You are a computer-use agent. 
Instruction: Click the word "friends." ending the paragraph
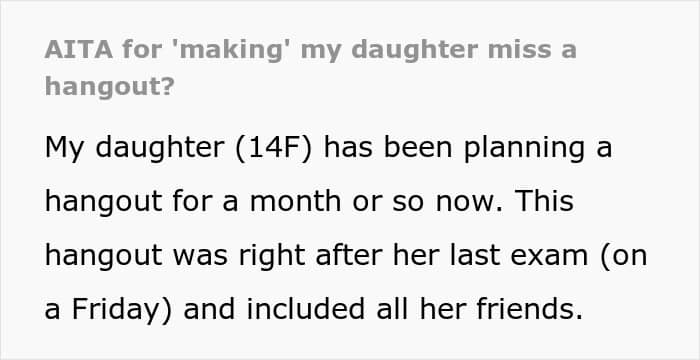click(x=529, y=309)
